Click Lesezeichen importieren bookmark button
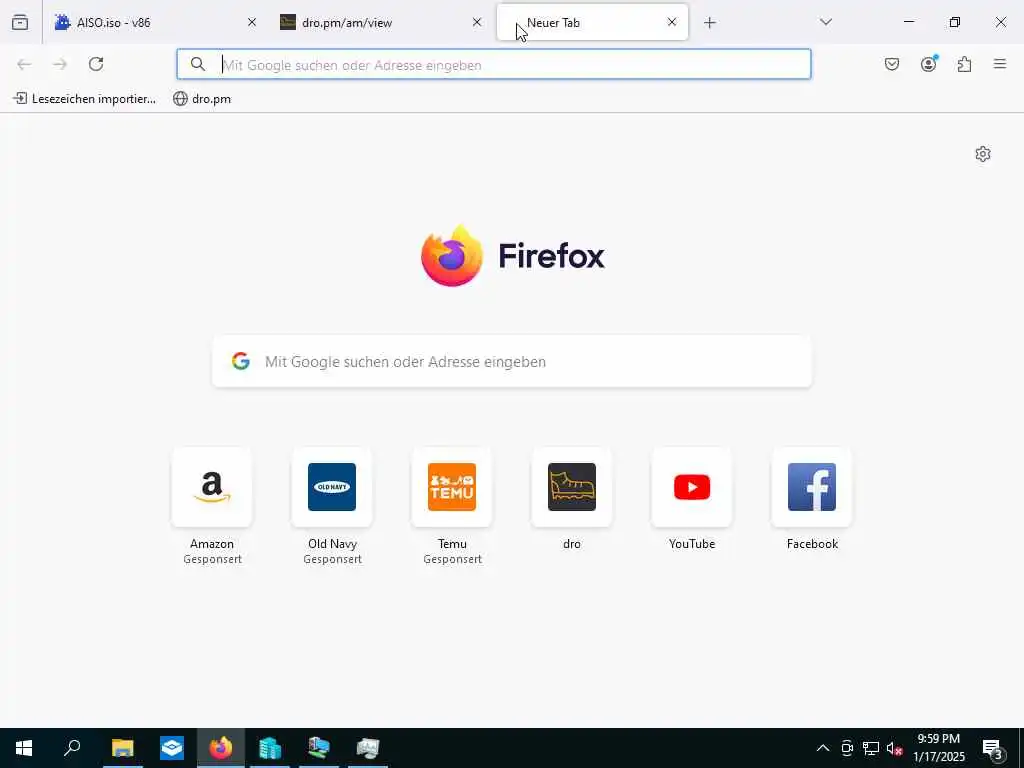Image resolution: width=1024 pixels, height=768 pixels. pos(85,99)
